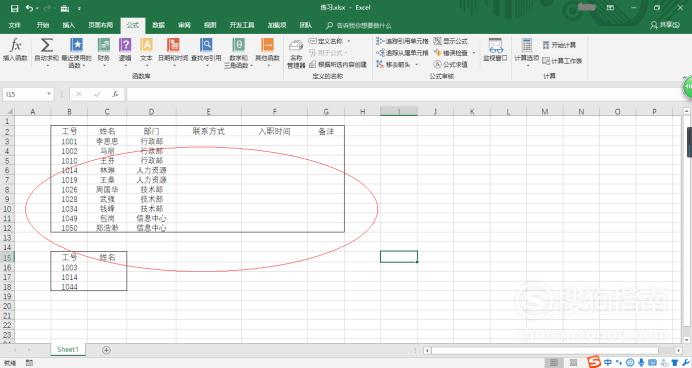Viewport: 692px width, 368px height.
Task: Click Trace Dependents (追踪从属单元格)
Action: (x=402, y=53)
